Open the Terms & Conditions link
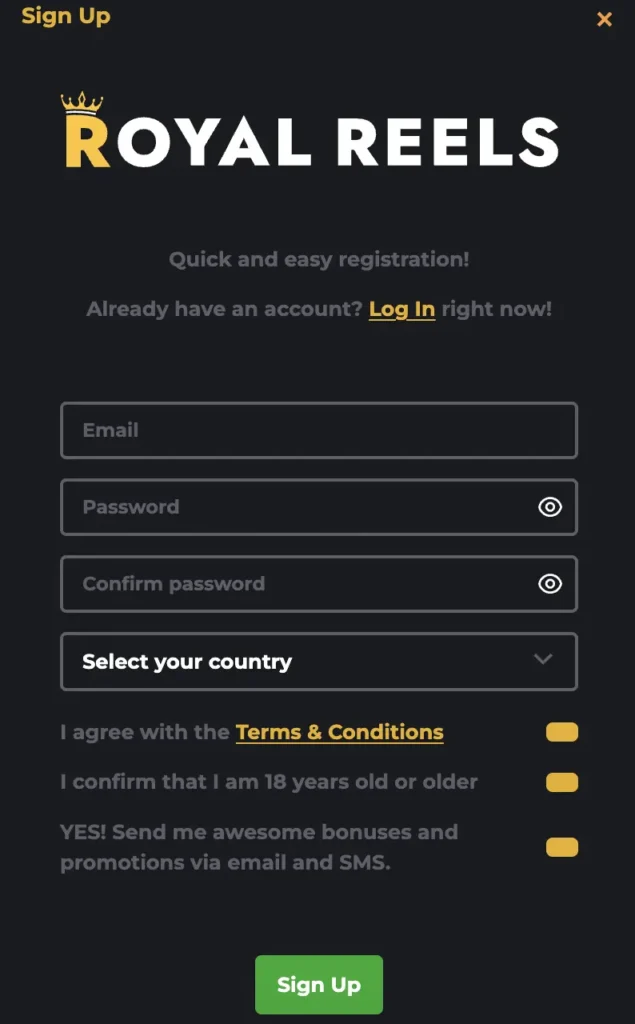The image size is (635, 1024). pyautogui.click(x=340, y=732)
